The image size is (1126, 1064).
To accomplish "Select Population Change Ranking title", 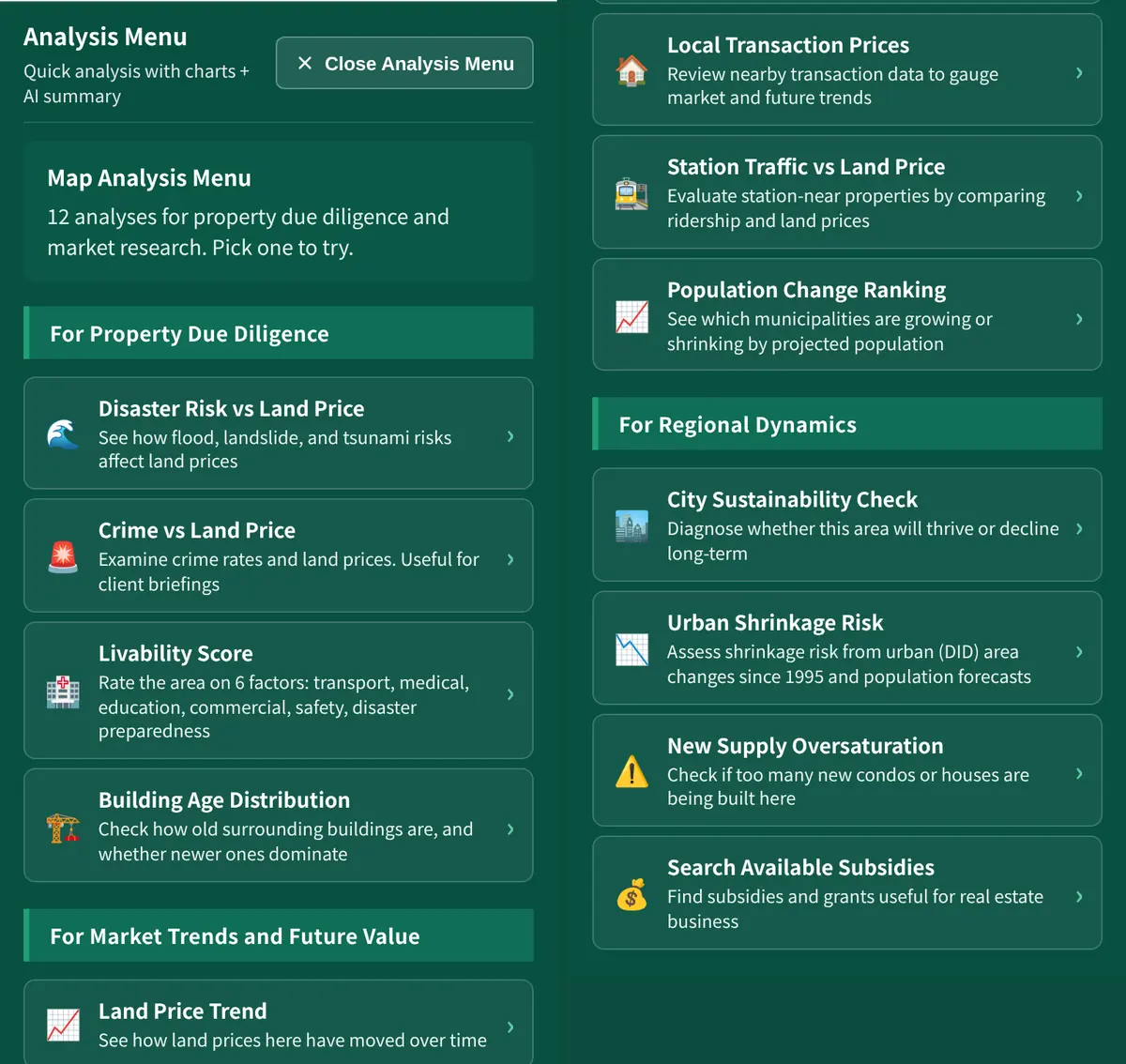I will click(x=807, y=290).
